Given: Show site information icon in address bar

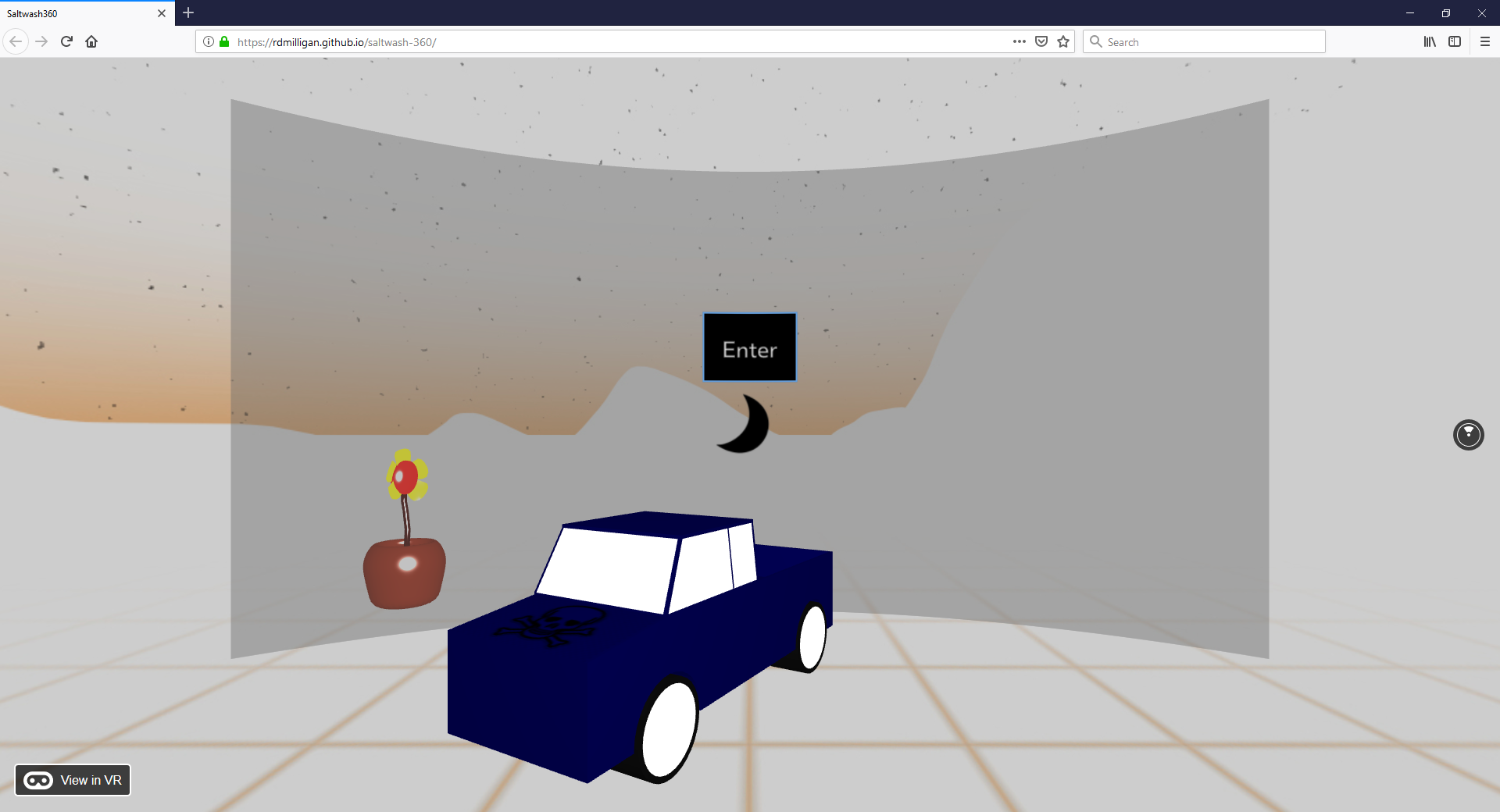Looking at the screenshot, I should [x=209, y=41].
